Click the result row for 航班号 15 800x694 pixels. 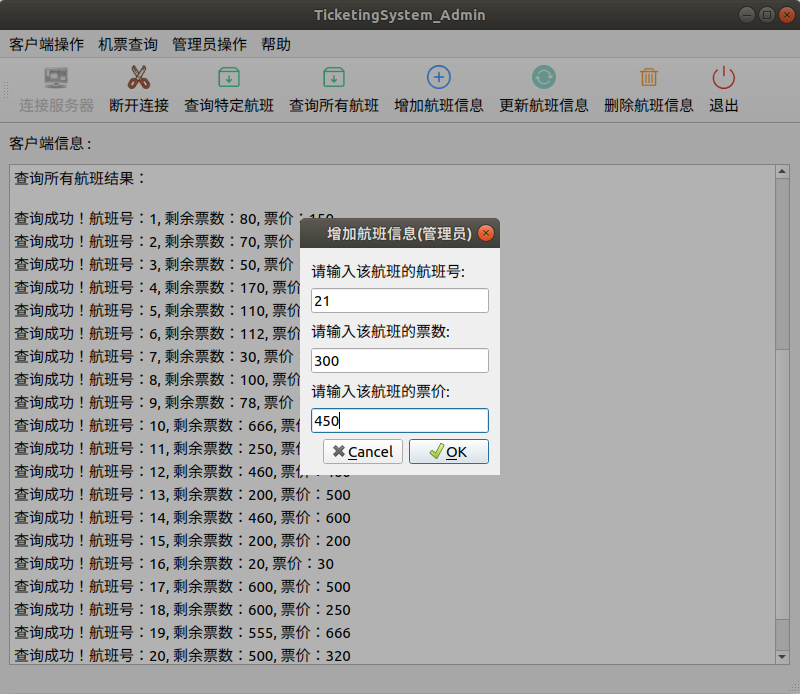182,540
